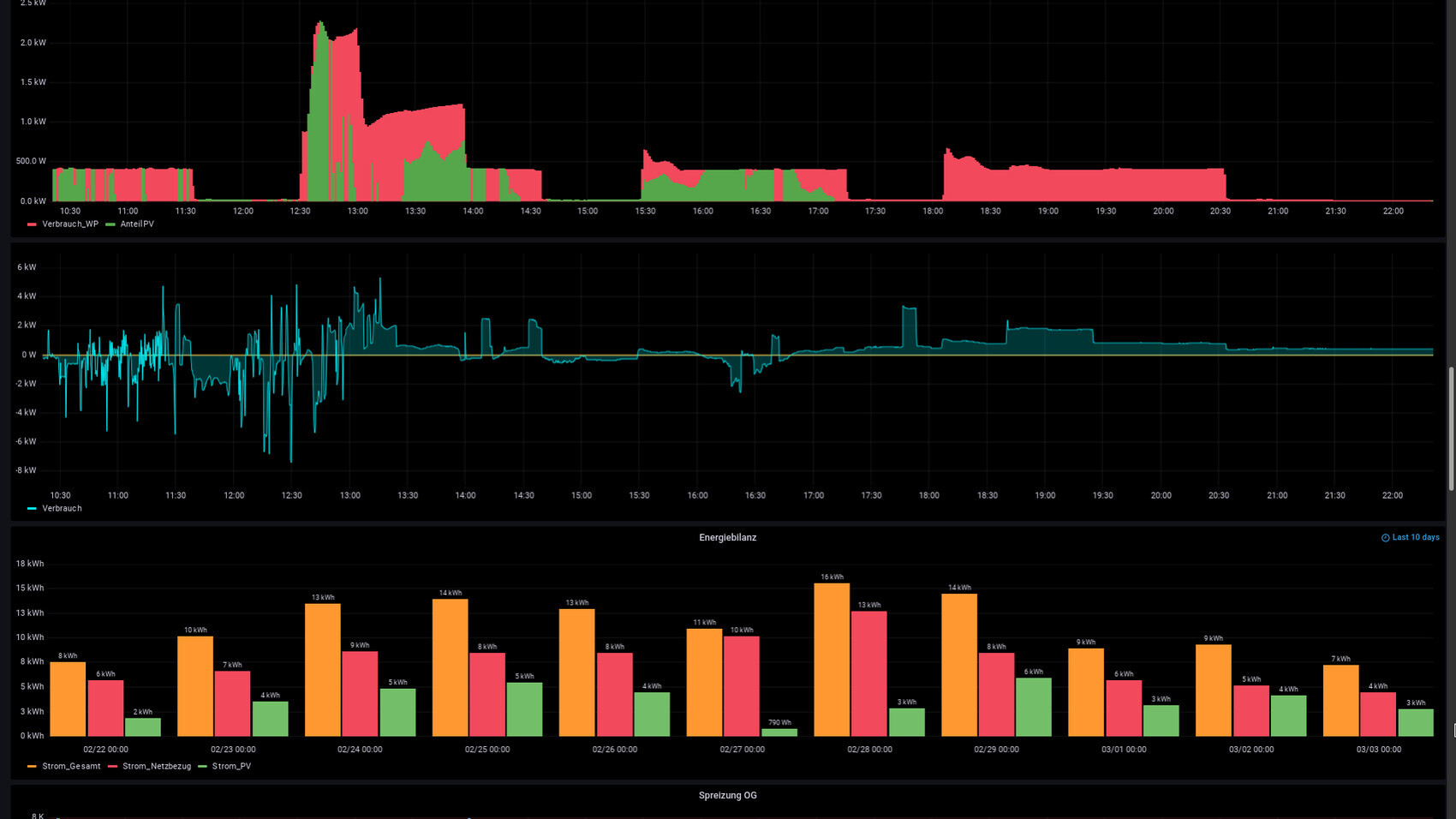The image size is (1456, 819).
Task: Toggle the cyan Verbrauch legend label
Action: coord(62,509)
